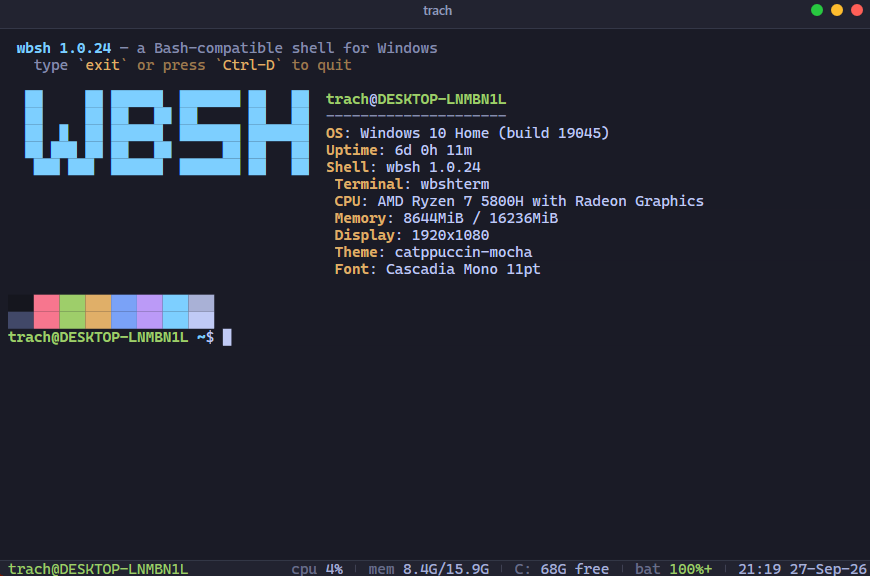Click the "Uptime: 6d 0h 11m" line
The height and width of the screenshot is (576, 870).
399,150
